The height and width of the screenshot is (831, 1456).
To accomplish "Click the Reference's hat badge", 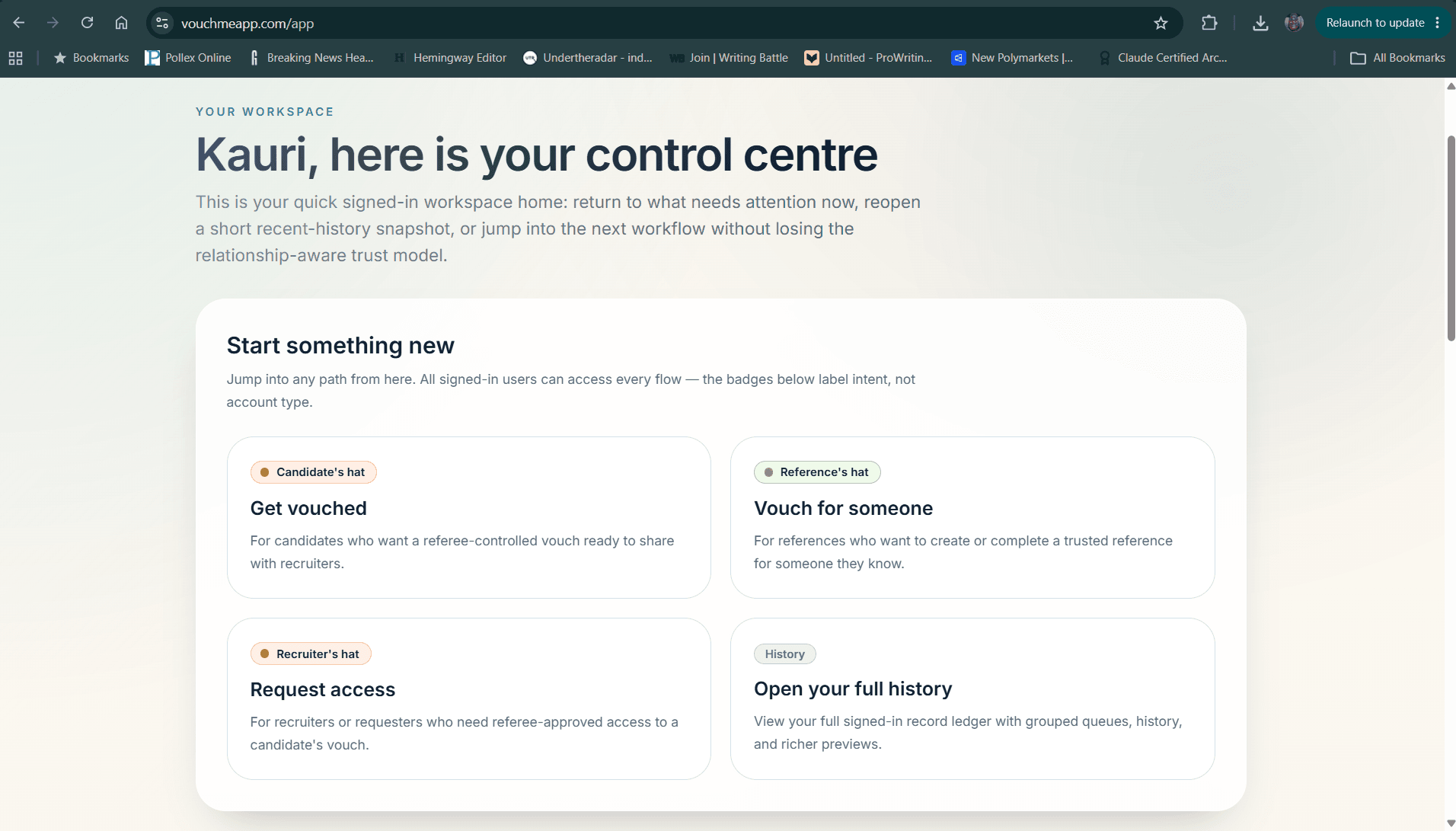I will point(817,472).
